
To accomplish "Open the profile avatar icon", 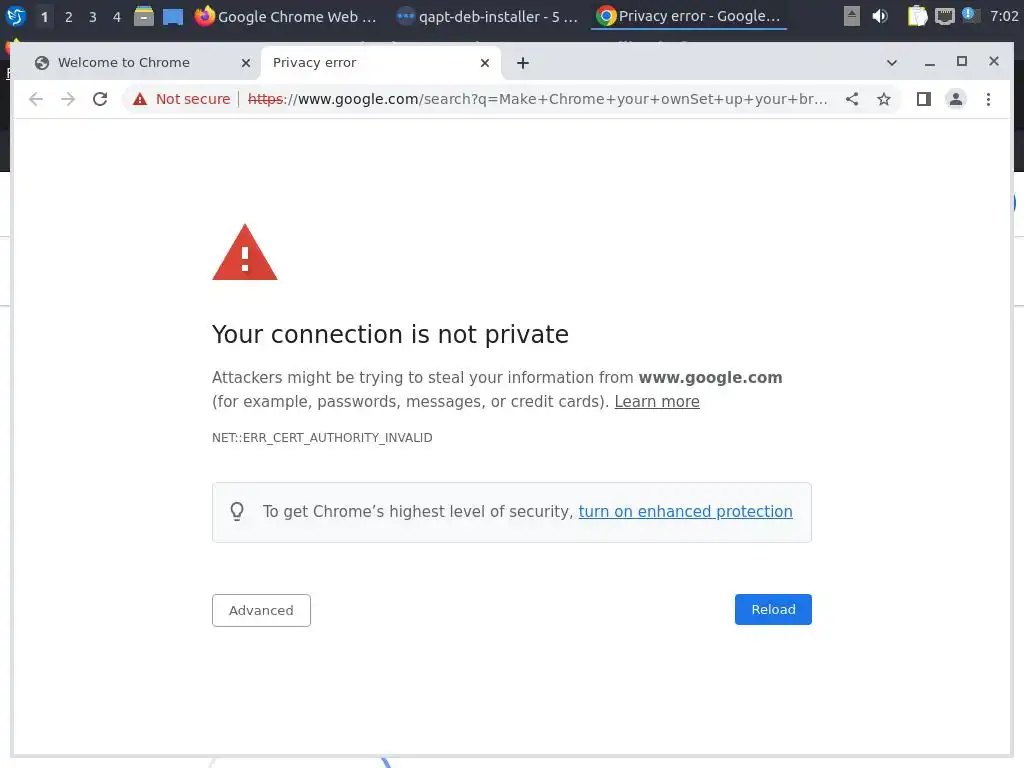I will pyautogui.click(x=956, y=99).
